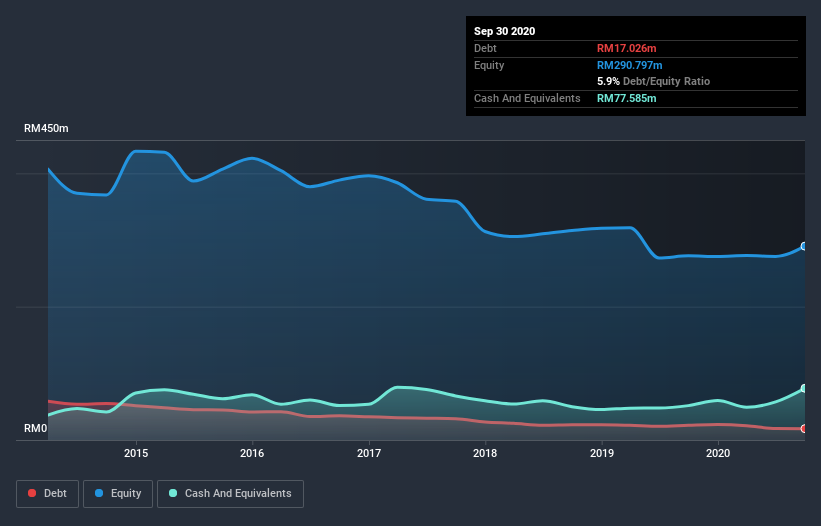Toggle the Debt series legend button
This screenshot has height=526, width=821.
pos(47,494)
